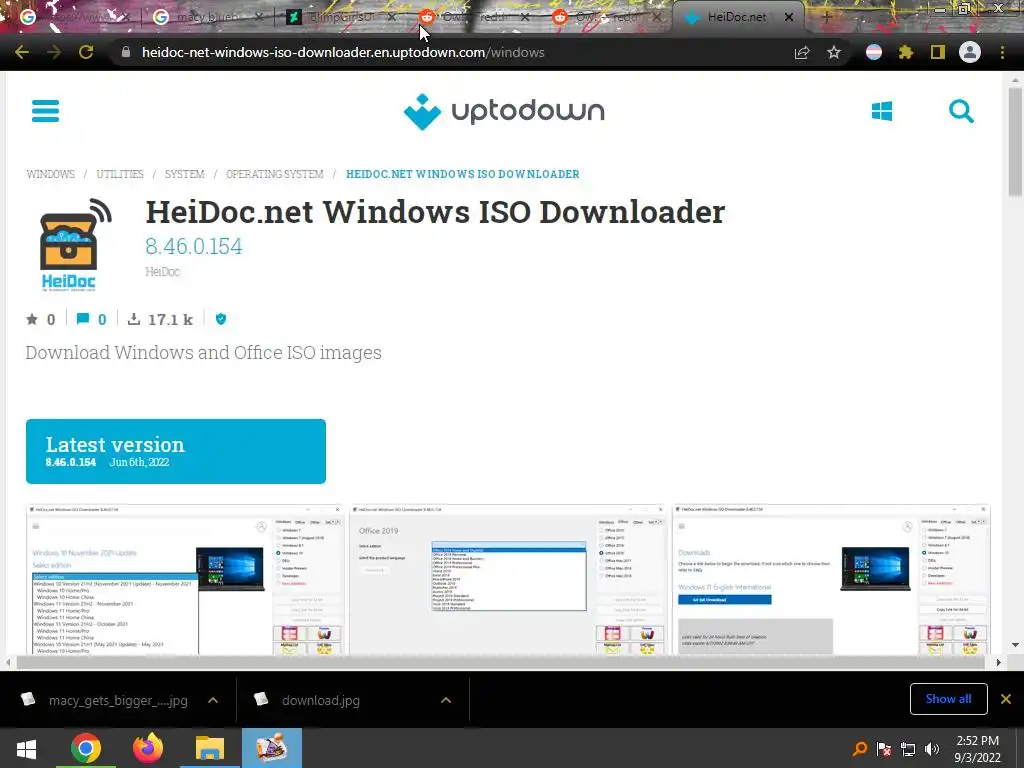Click the address bar URL
This screenshot has height=768, width=1024.
click(x=343, y=52)
